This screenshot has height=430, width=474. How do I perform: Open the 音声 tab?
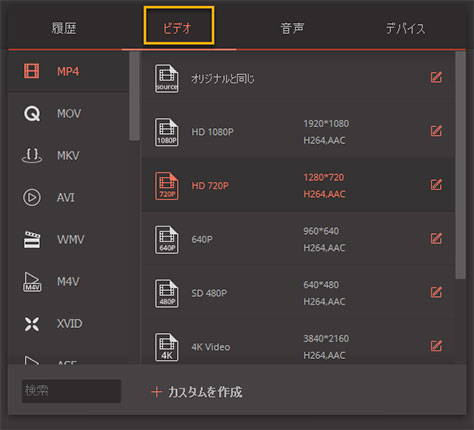coord(292,28)
